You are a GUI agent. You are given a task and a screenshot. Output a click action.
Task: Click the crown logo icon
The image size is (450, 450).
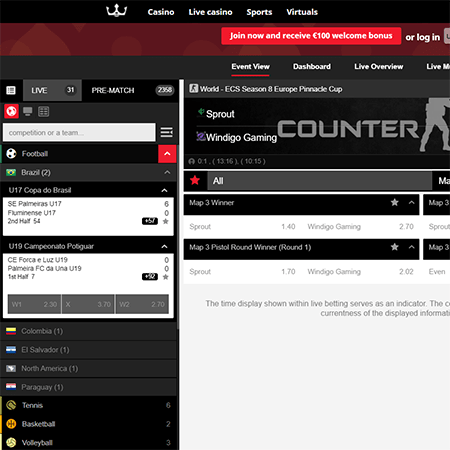pos(116,11)
